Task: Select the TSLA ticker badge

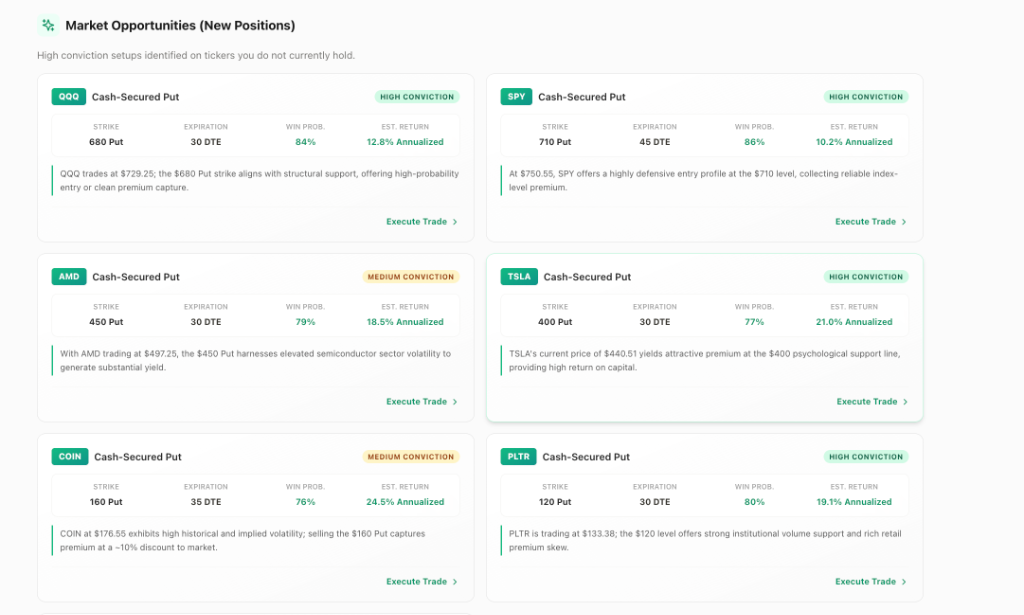Action: tap(519, 277)
